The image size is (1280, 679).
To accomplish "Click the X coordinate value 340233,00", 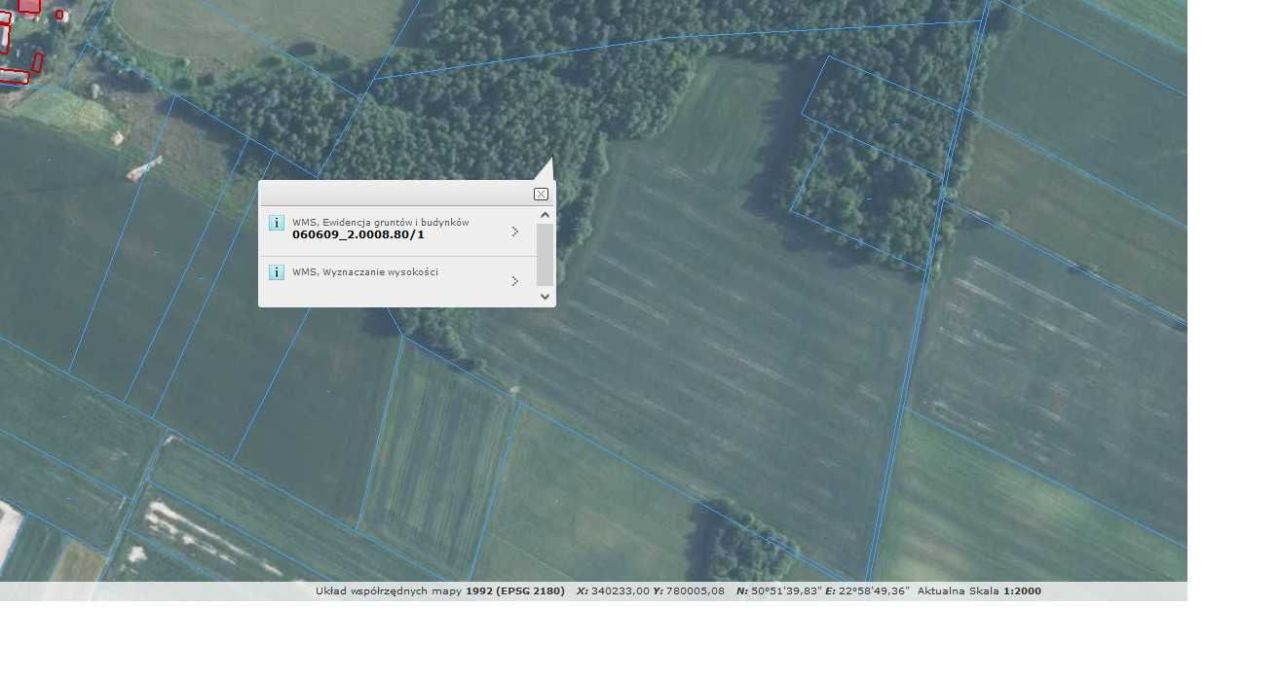I will [620, 591].
